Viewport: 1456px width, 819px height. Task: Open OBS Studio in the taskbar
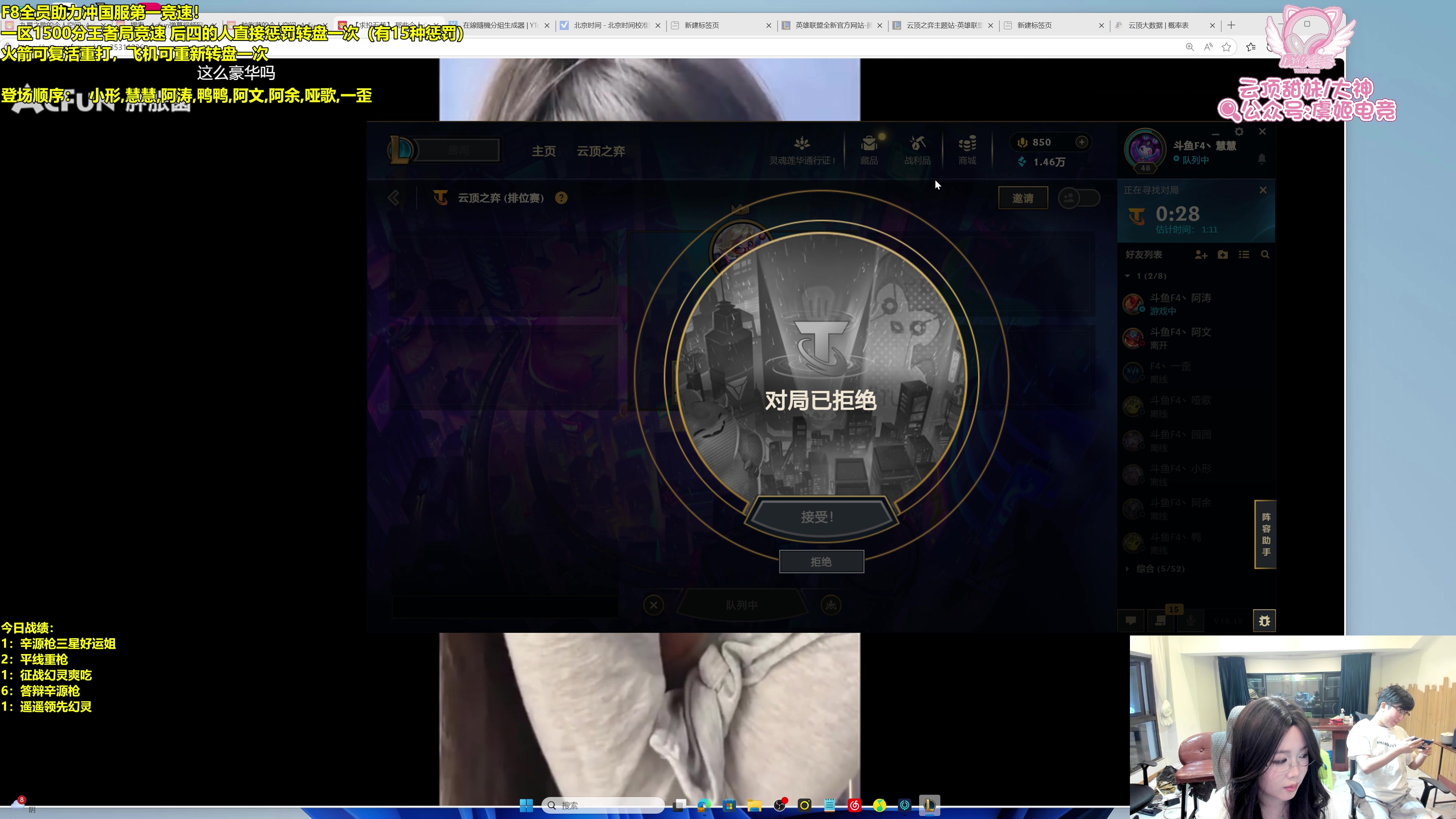coord(780,805)
